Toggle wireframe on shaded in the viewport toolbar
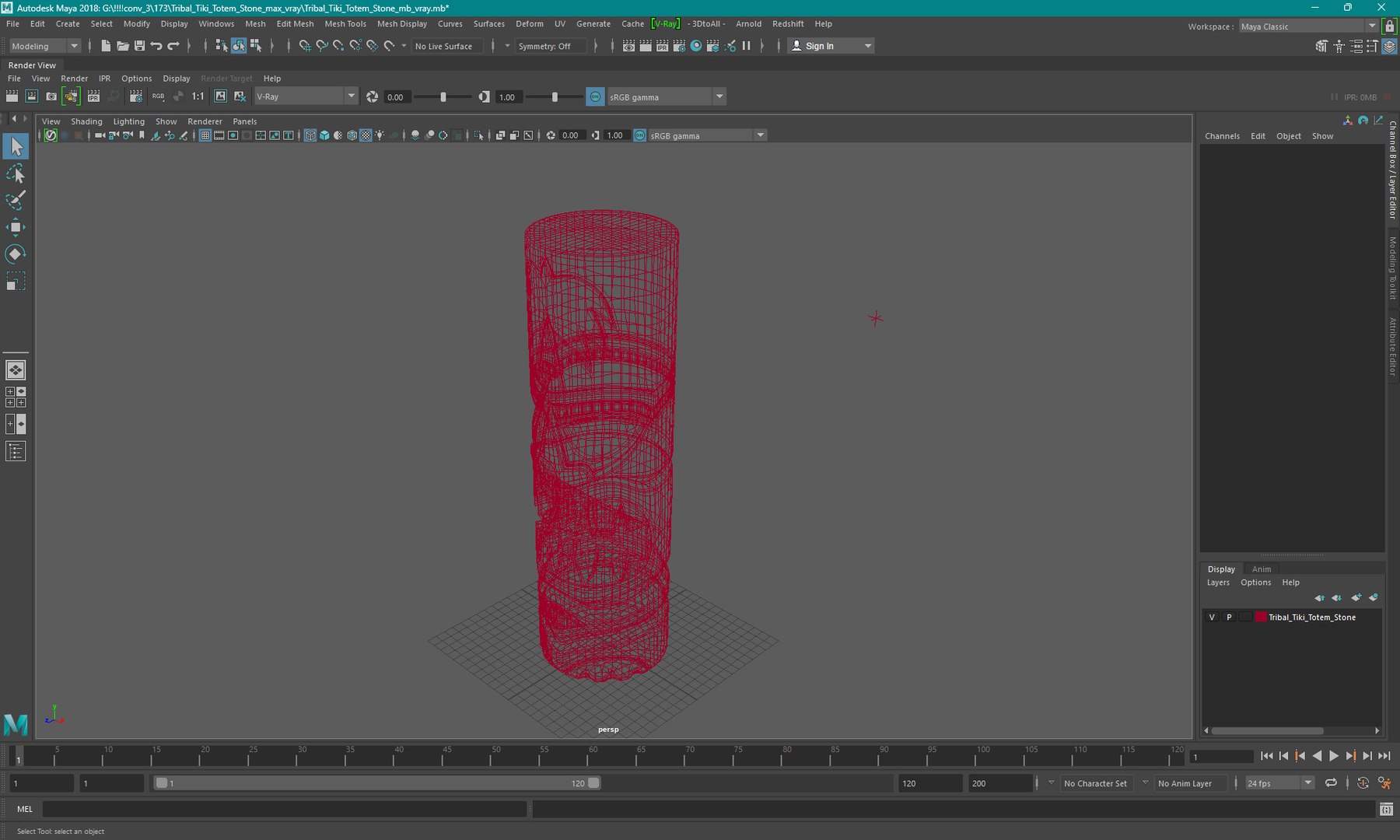Image resolution: width=1400 pixels, height=840 pixels. coord(352,135)
